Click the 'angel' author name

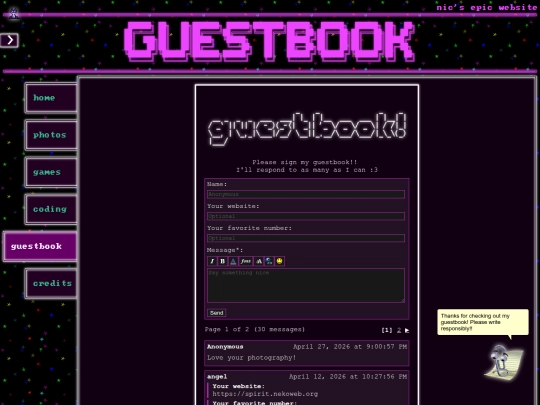coord(217,377)
